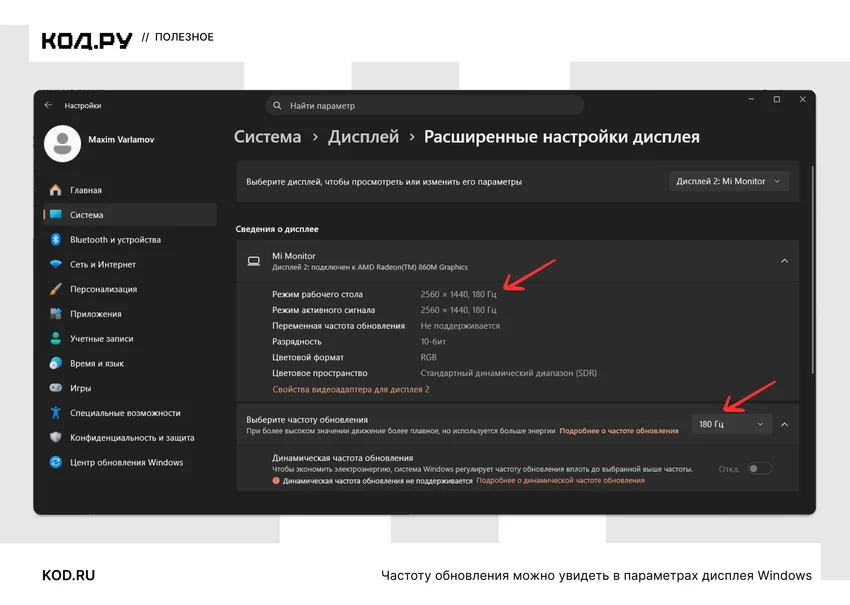Open Подробнее о частоте обновления link
The height and width of the screenshot is (605, 850).
pyautogui.click(x=619, y=431)
